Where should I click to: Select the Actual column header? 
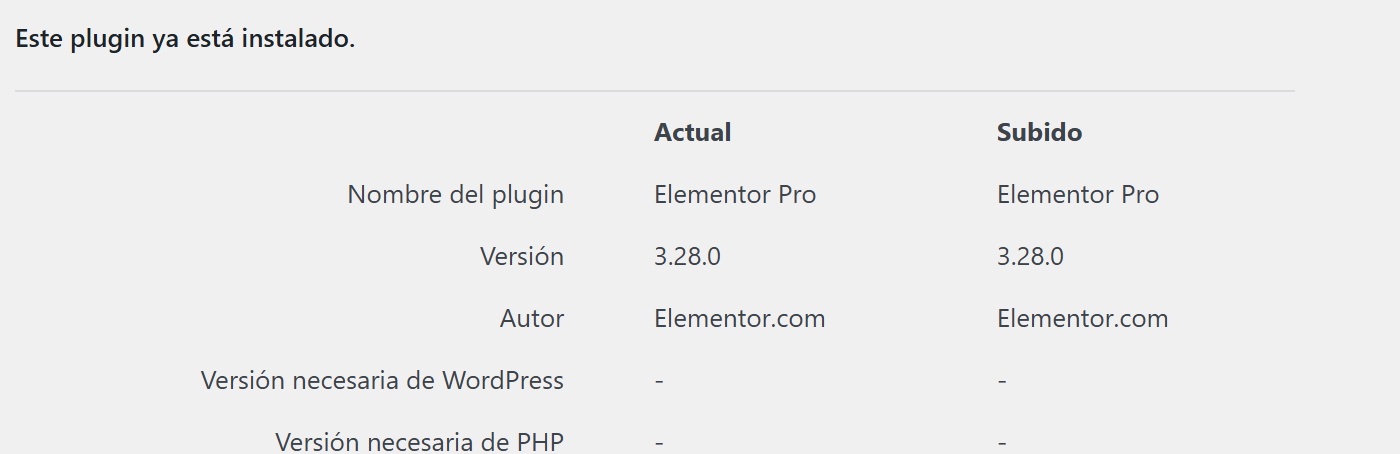tap(693, 132)
